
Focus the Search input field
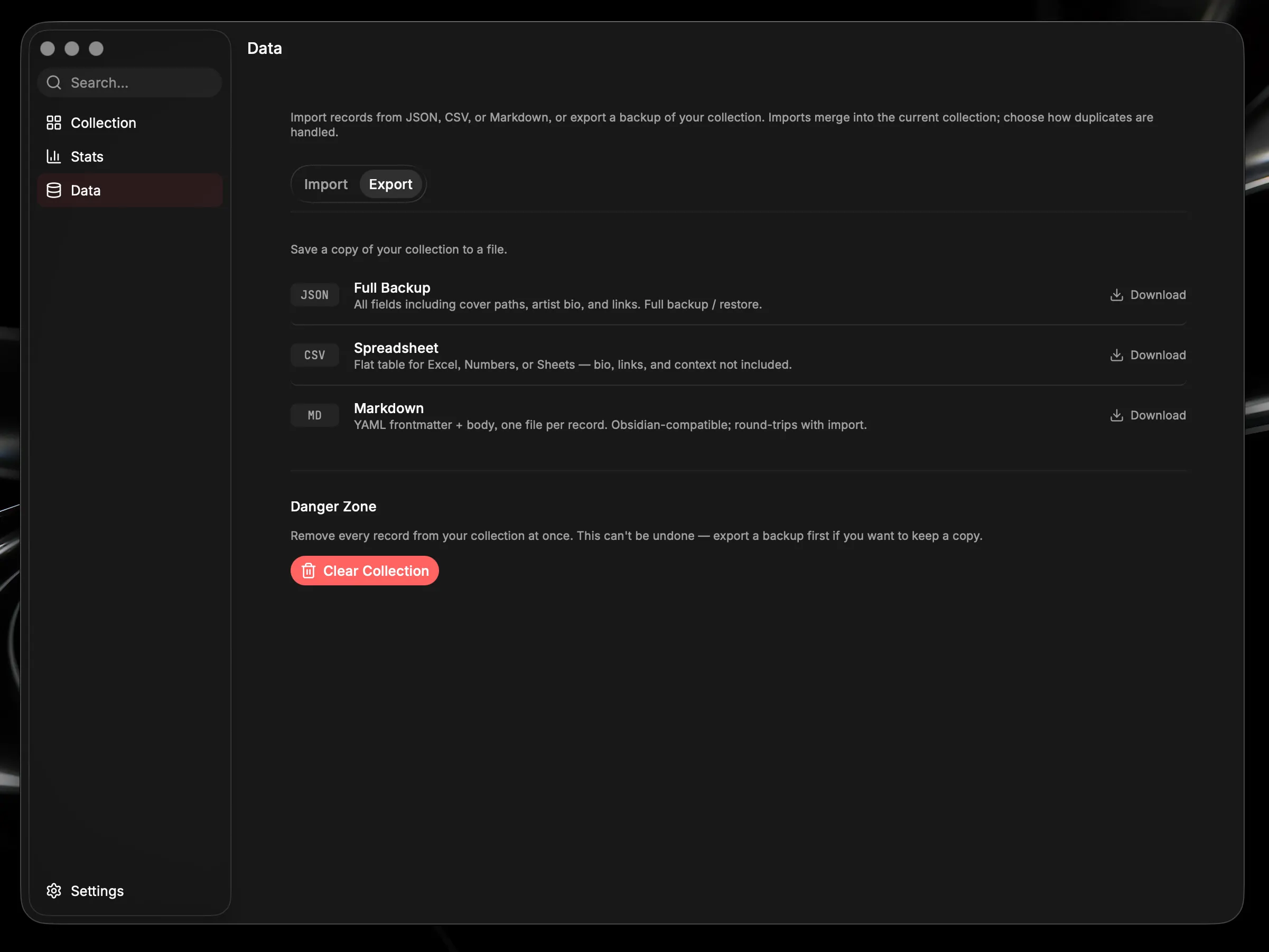click(x=129, y=82)
